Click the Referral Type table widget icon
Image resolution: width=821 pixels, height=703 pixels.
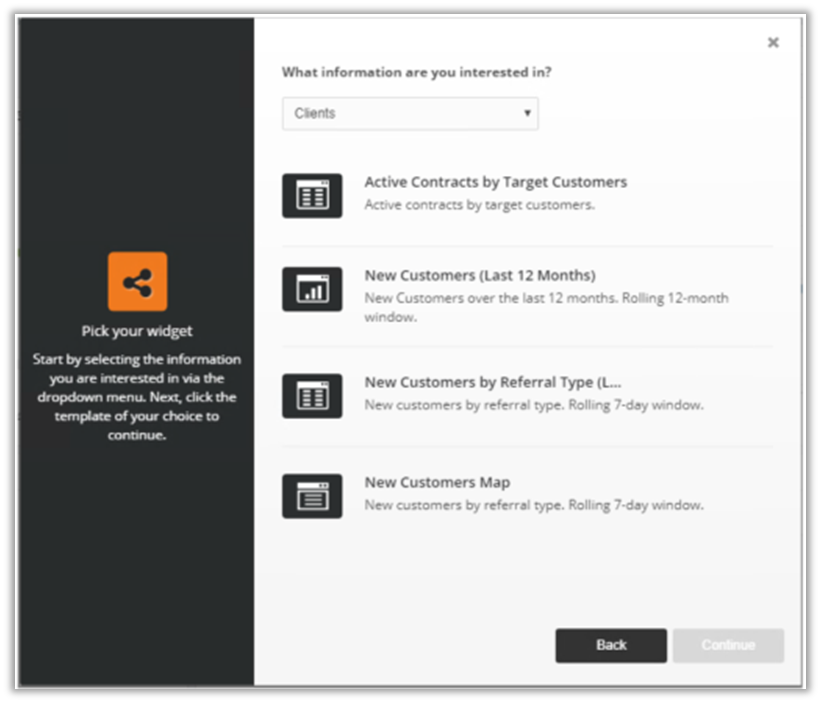312,396
